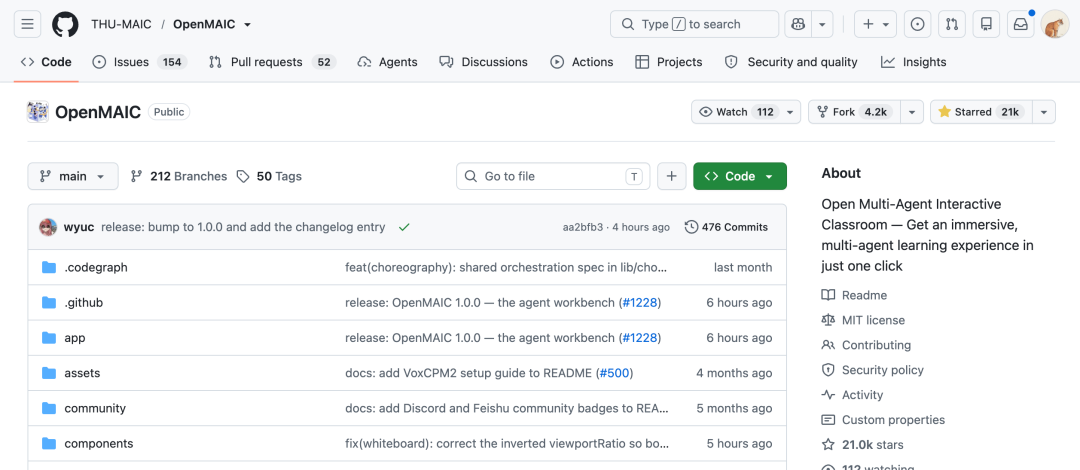Focus the Type / to search box

[x=694, y=24]
